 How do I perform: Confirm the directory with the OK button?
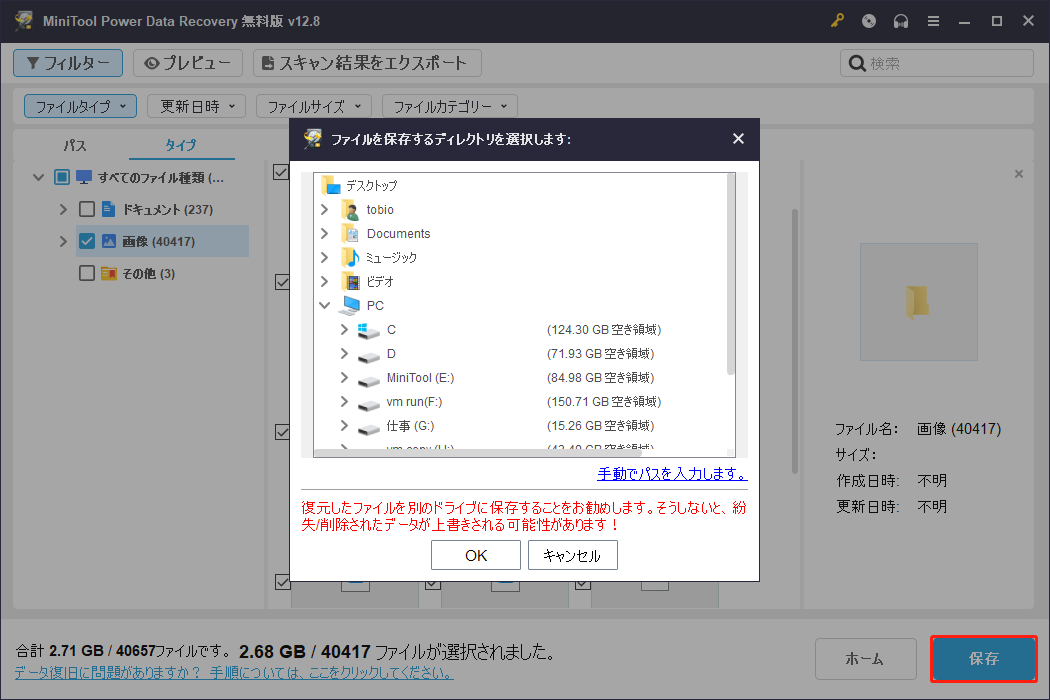click(x=475, y=554)
